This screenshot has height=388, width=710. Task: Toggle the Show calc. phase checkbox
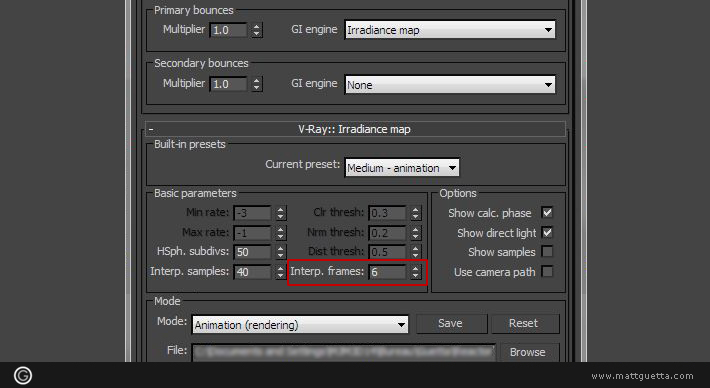(547, 212)
